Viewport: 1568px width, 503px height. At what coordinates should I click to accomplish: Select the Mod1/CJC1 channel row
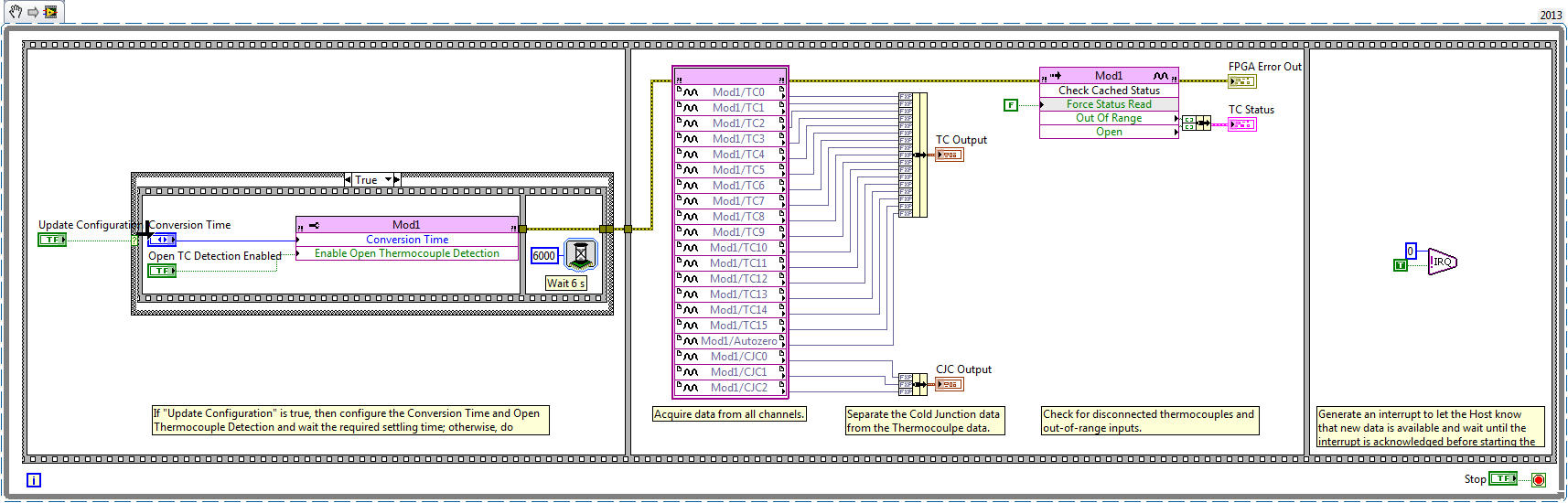(730, 371)
